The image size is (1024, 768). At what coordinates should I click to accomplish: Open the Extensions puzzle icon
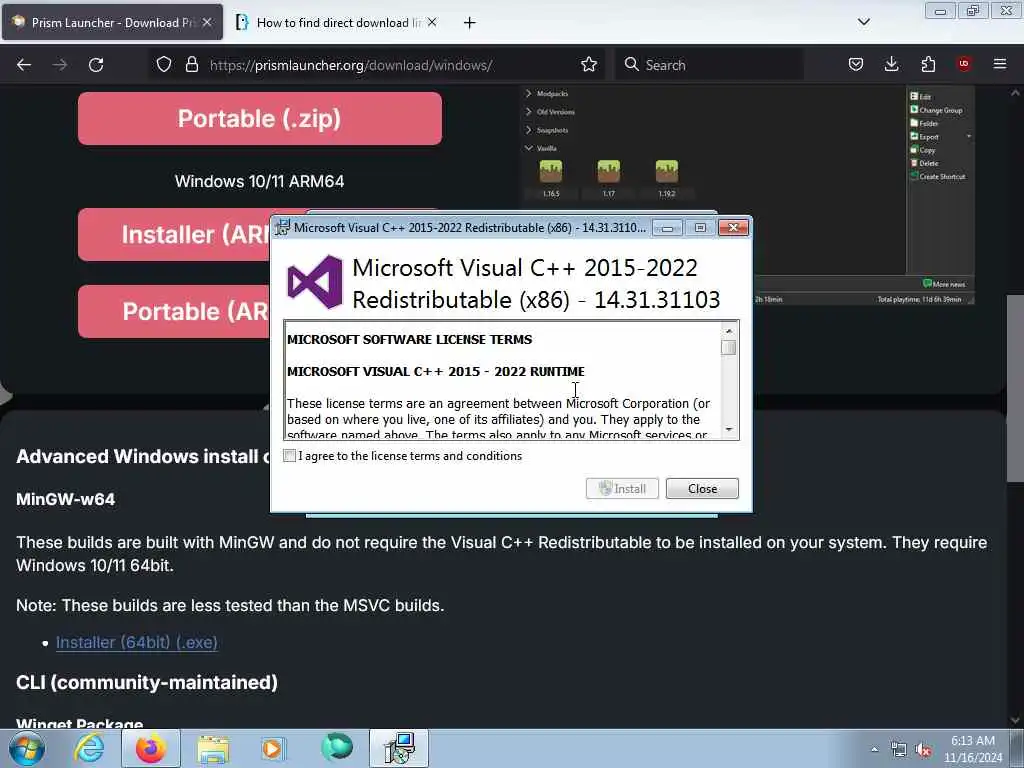point(928,65)
